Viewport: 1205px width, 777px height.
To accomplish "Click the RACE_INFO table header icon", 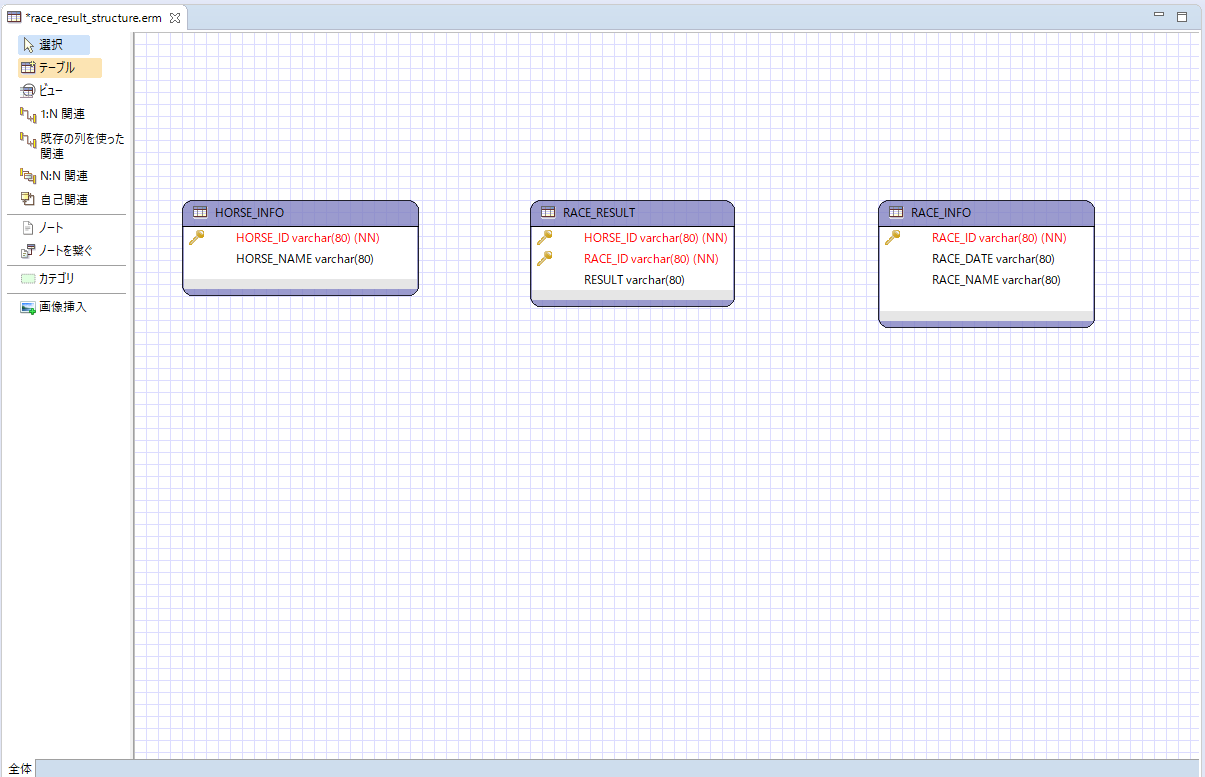I will click(x=896, y=213).
